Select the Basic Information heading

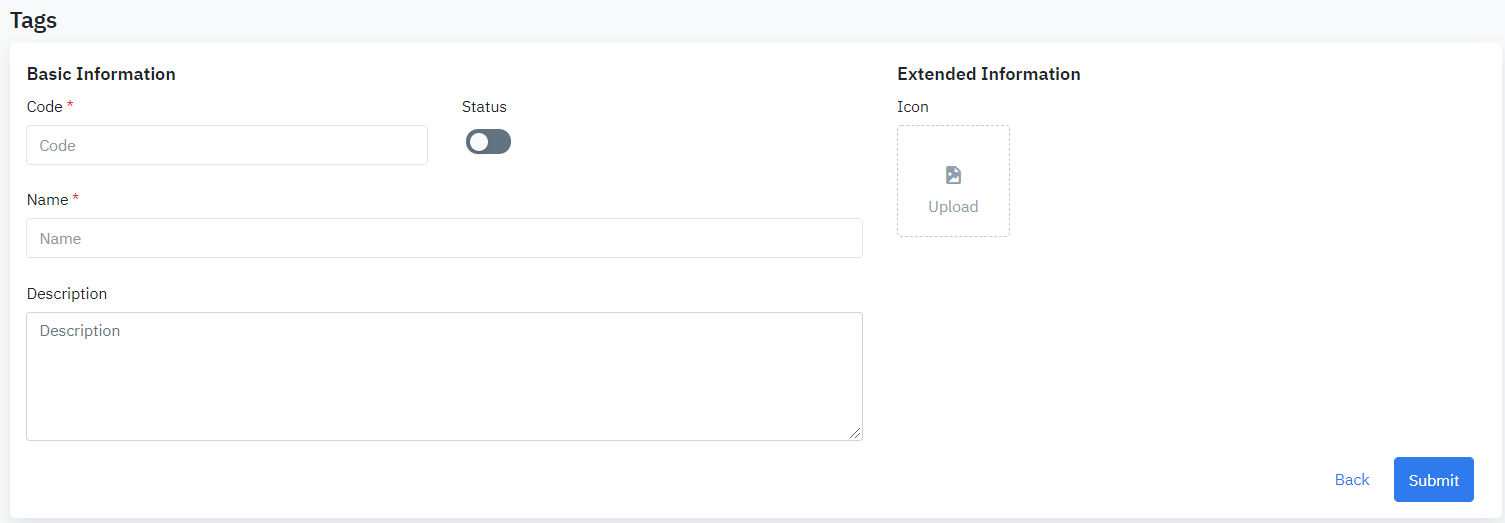(101, 74)
